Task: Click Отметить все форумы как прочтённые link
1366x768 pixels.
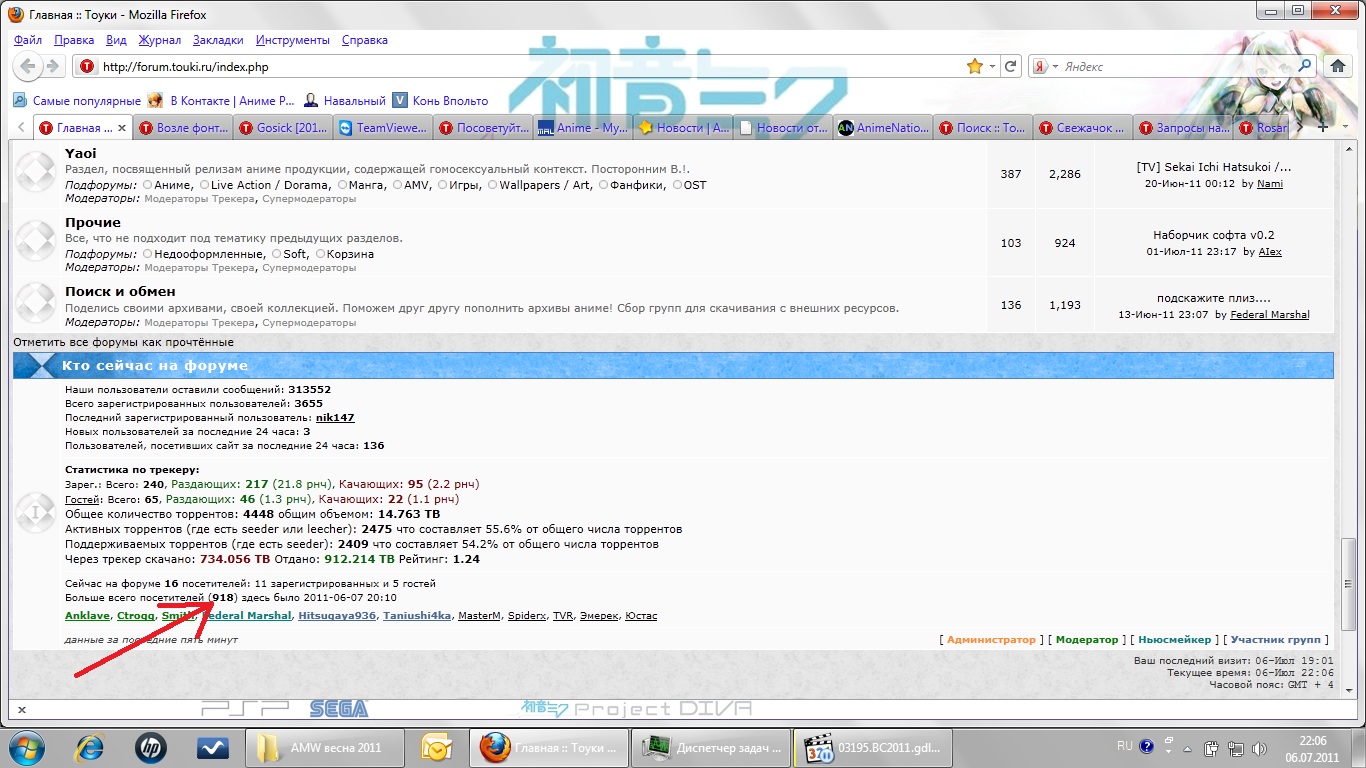Action: pyautogui.click(x=124, y=342)
